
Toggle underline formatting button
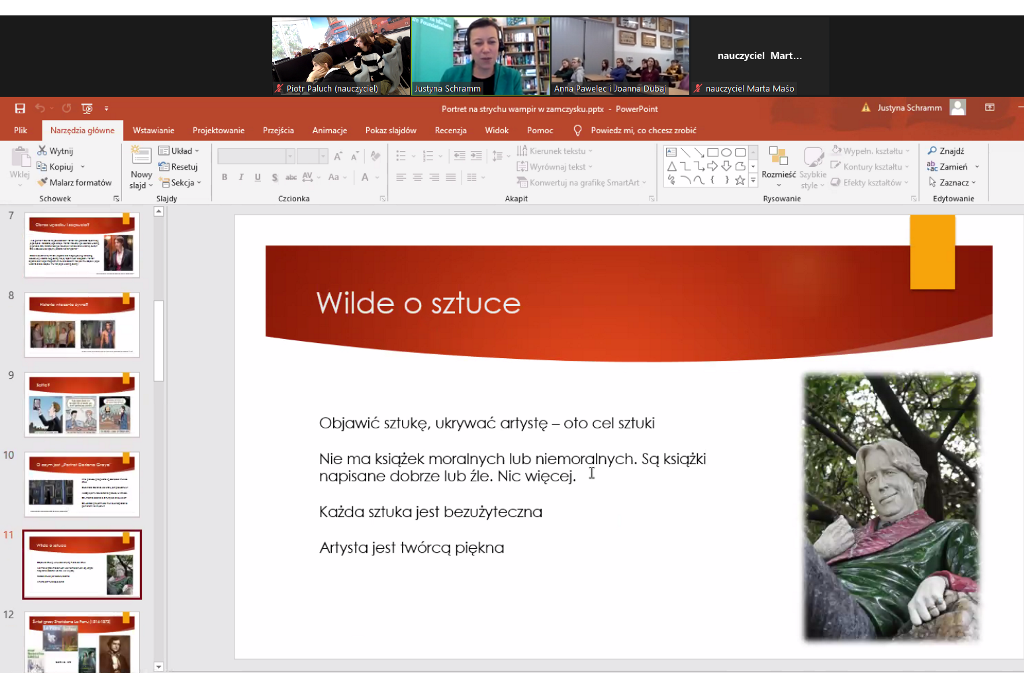257,178
